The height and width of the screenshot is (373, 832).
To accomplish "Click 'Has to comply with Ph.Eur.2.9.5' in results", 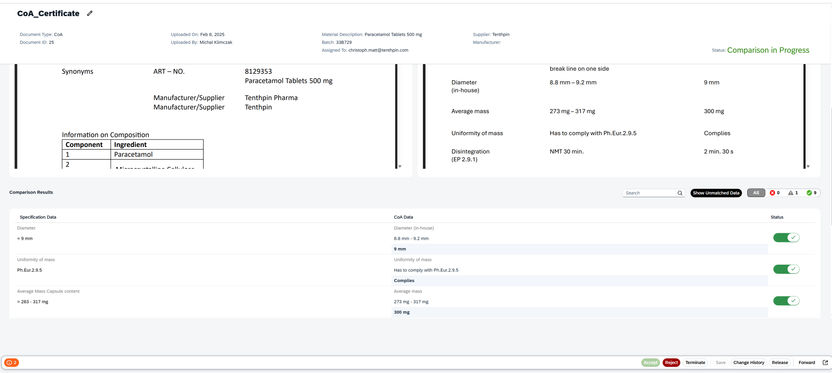I will (426, 270).
